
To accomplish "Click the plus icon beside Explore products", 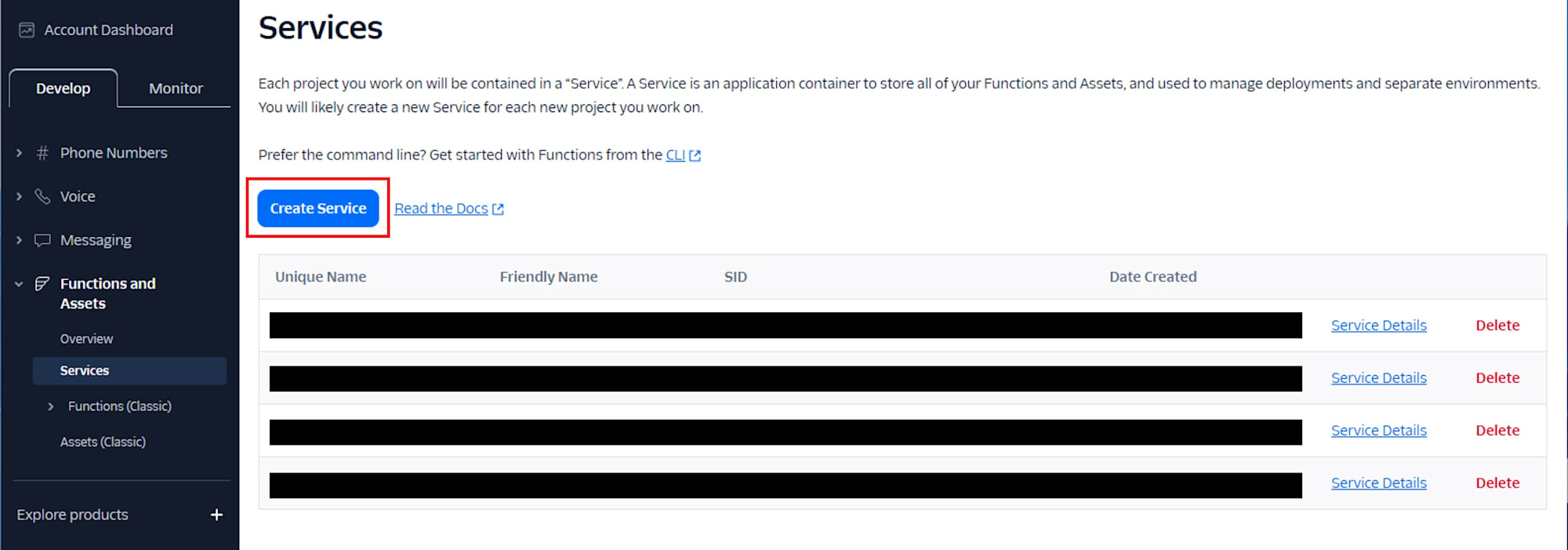I will pos(216,515).
